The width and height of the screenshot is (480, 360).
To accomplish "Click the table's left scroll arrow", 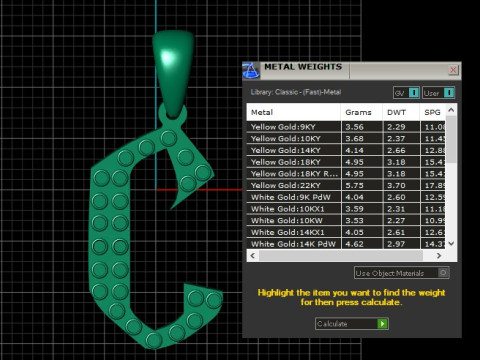I will click(x=252, y=256).
